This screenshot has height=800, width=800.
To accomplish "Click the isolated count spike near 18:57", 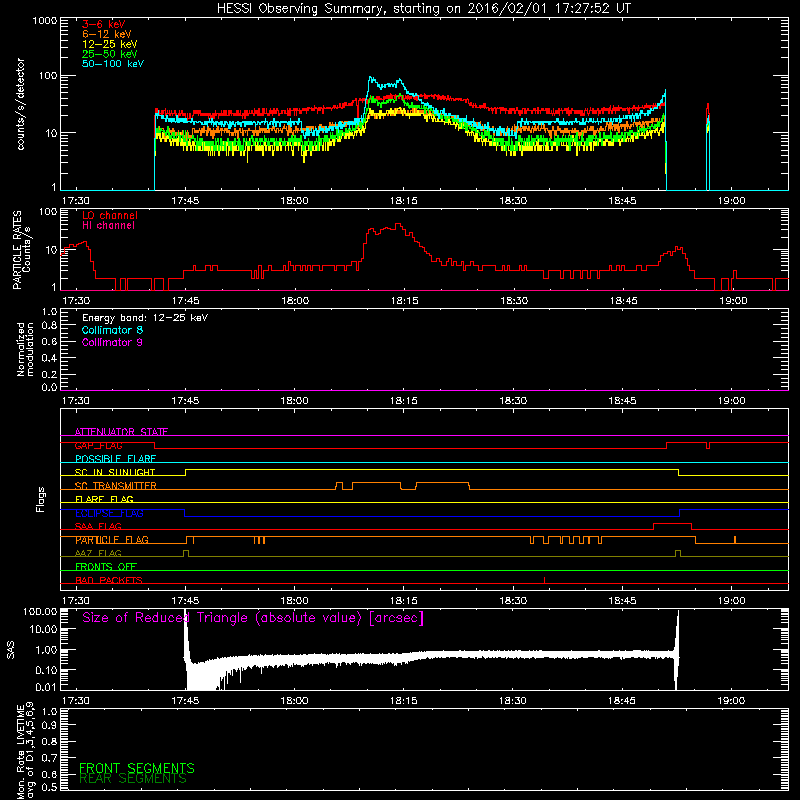I will [x=708, y=145].
